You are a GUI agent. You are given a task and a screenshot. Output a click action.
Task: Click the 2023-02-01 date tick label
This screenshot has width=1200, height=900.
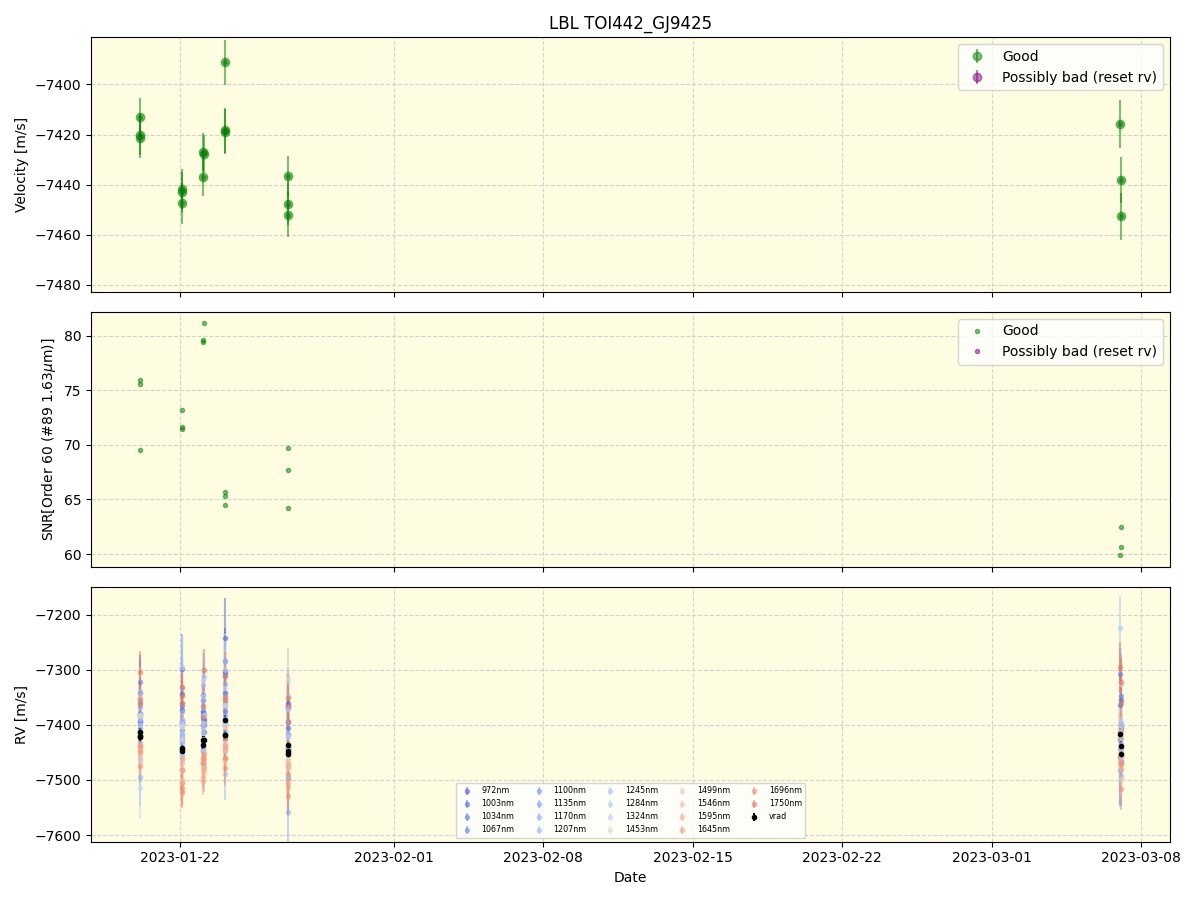pos(394,857)
